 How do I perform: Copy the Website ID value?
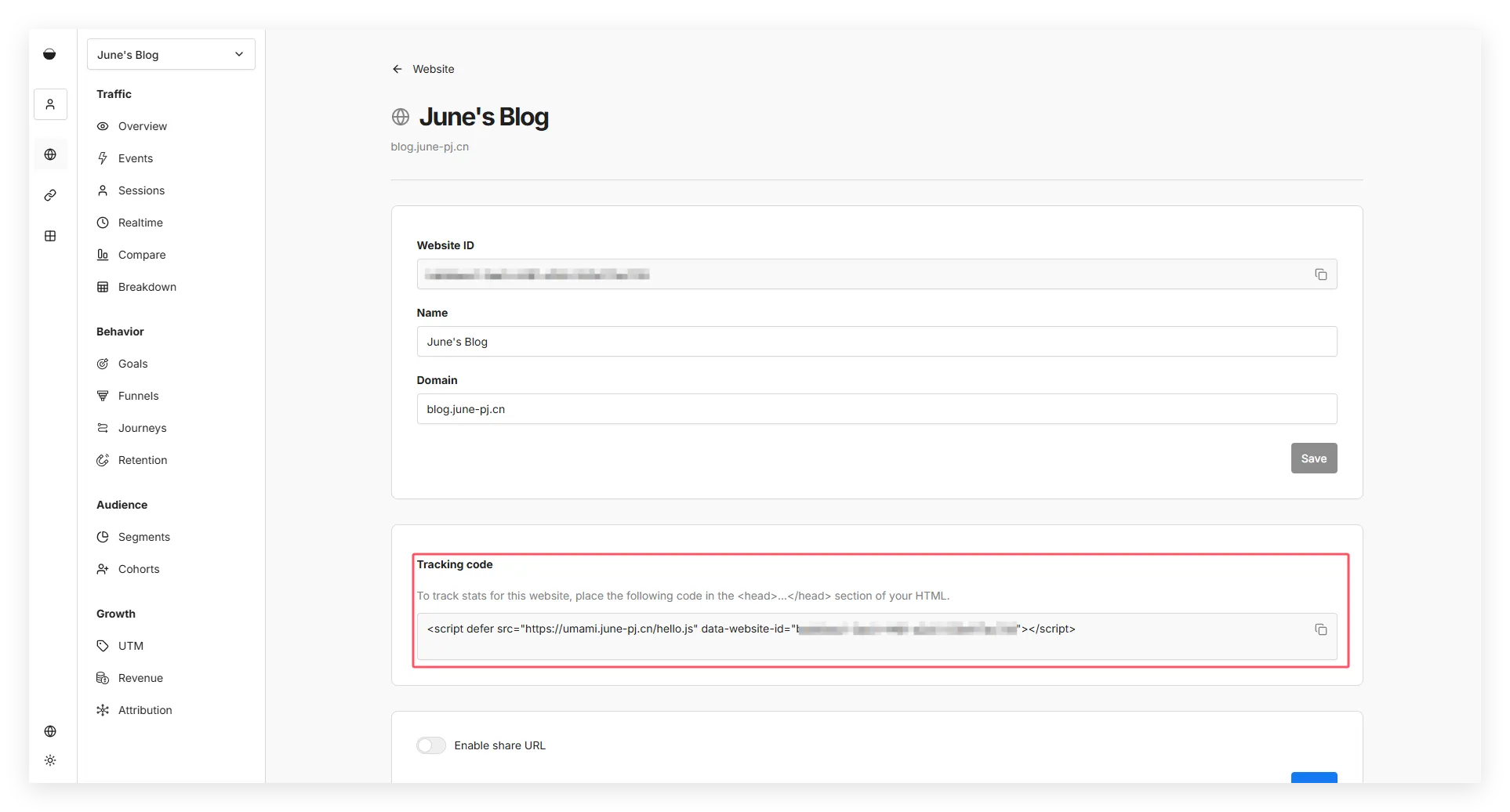tap(1320, 274)
